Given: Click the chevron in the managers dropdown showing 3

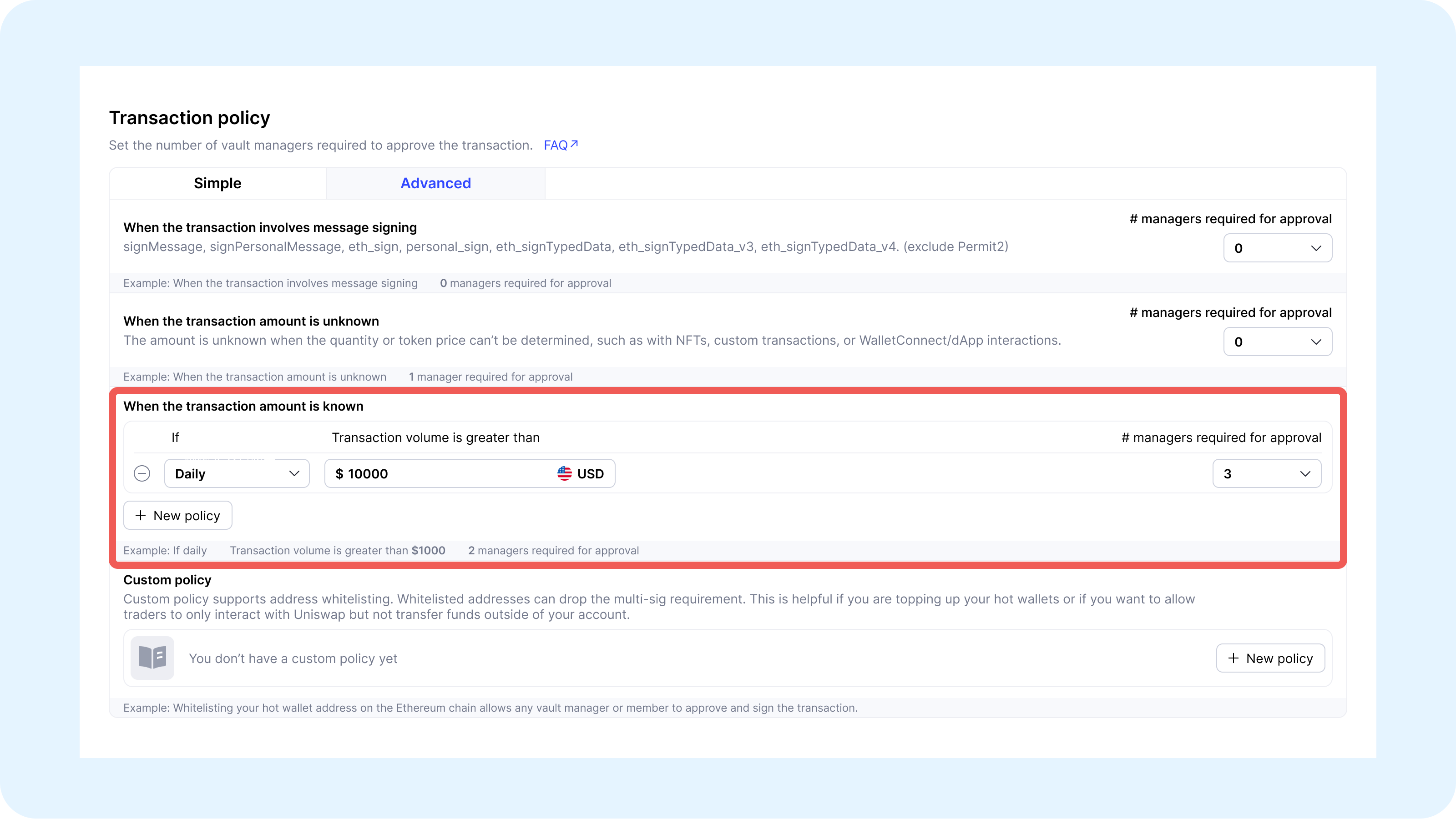Looking at the screenshot, I should (1305, 473).
